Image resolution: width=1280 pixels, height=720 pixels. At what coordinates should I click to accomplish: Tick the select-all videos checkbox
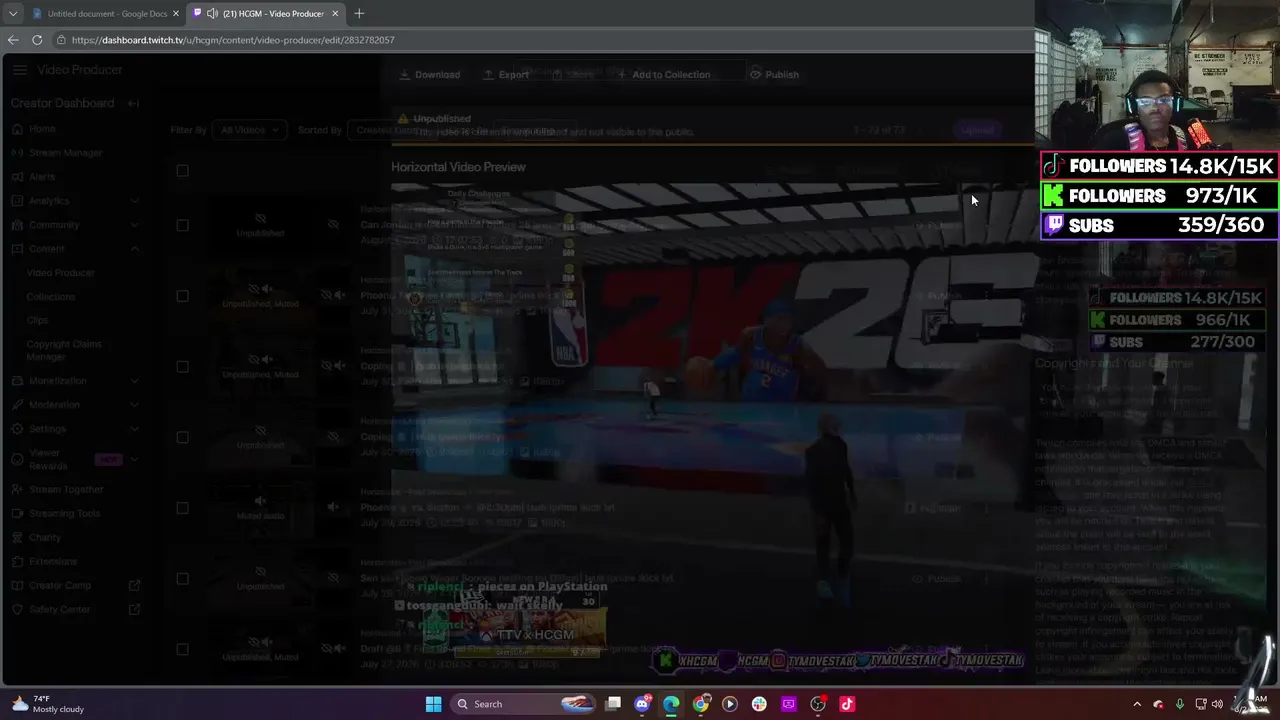[x=182, y=171]
